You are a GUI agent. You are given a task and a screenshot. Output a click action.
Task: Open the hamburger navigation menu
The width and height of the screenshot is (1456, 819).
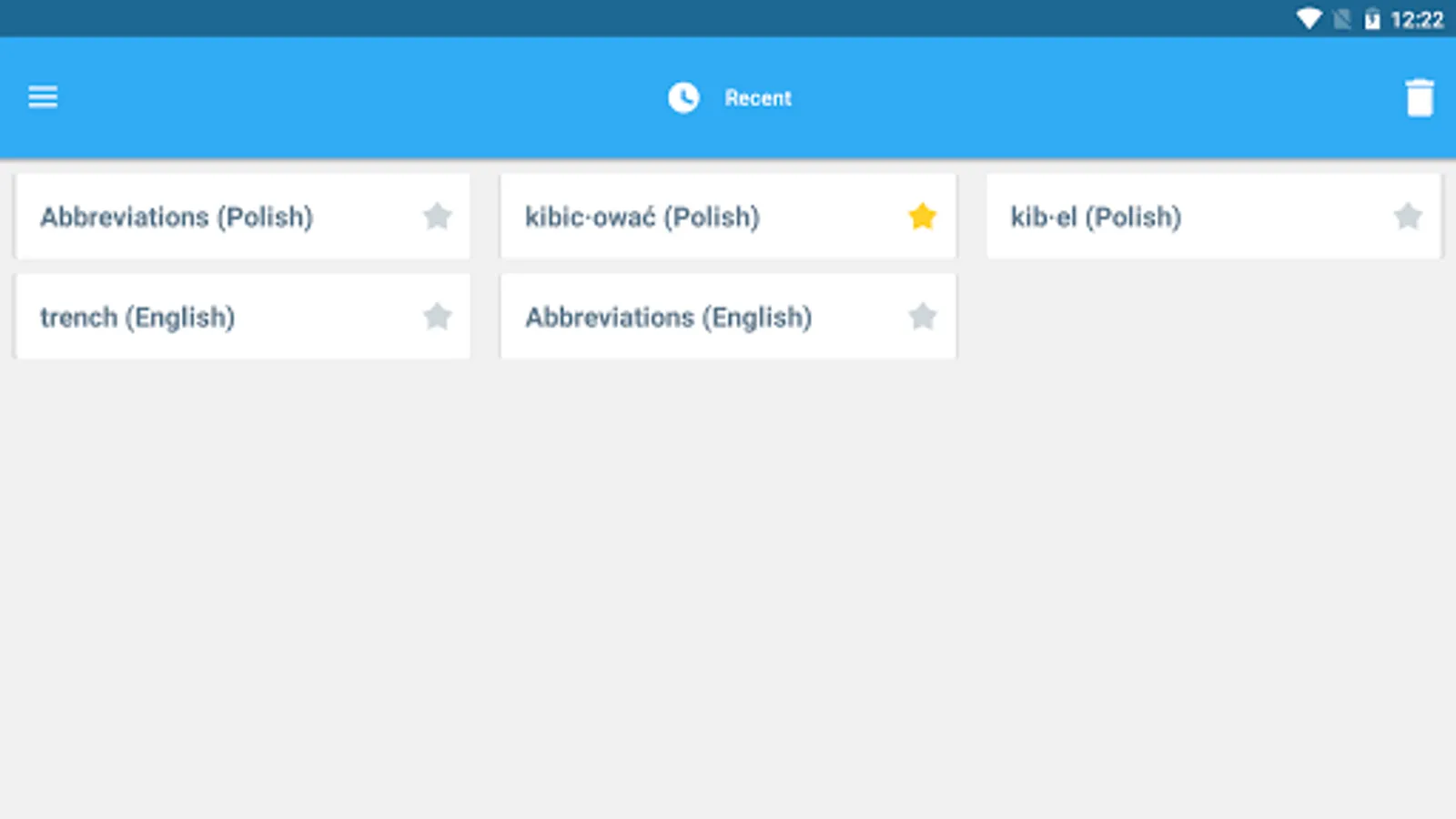pyautogui.click(x=43, y=96)
